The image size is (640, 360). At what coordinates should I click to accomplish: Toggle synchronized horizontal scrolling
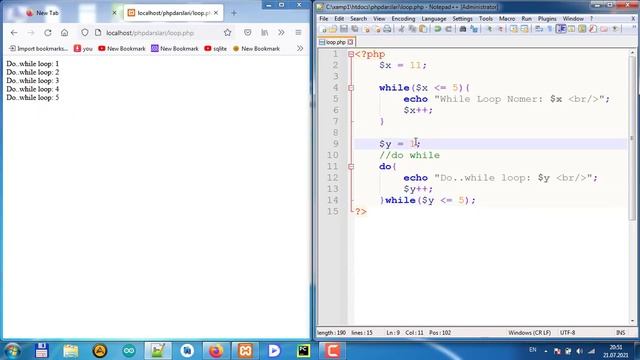524,29
